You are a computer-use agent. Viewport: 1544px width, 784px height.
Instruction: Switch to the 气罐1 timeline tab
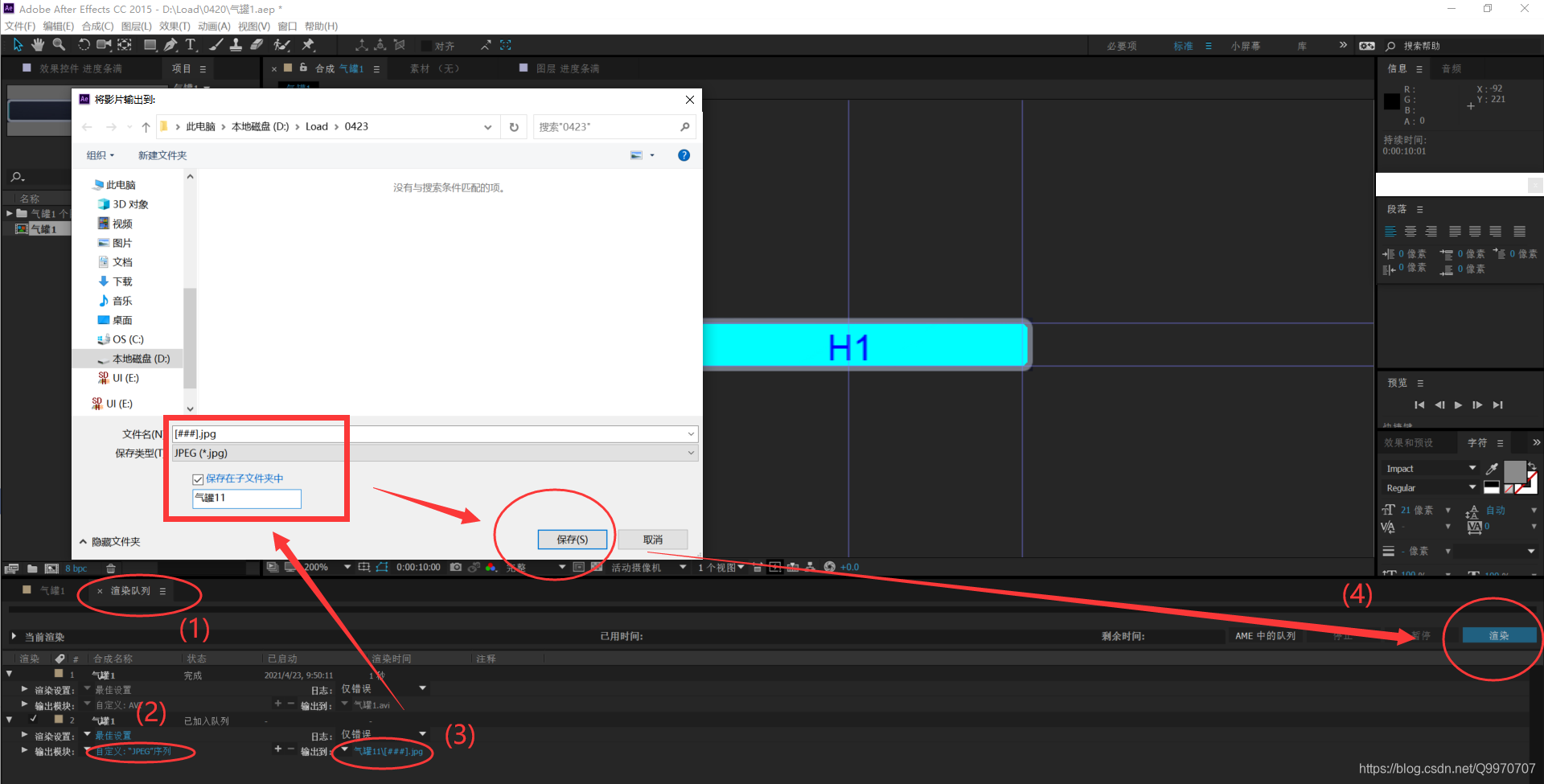[52, 591]
